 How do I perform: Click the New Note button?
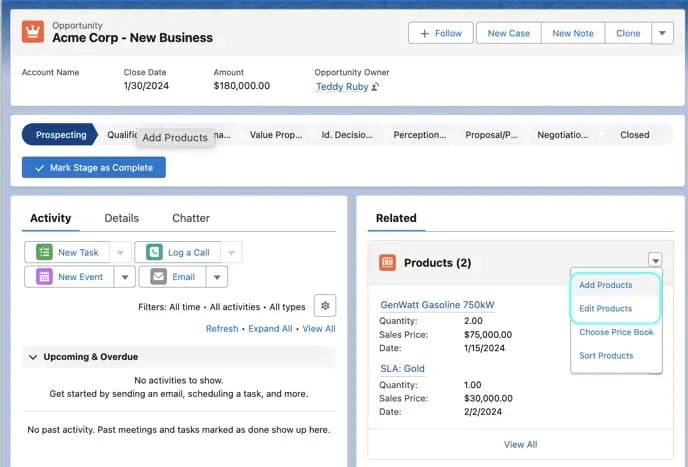coord(573,33)
